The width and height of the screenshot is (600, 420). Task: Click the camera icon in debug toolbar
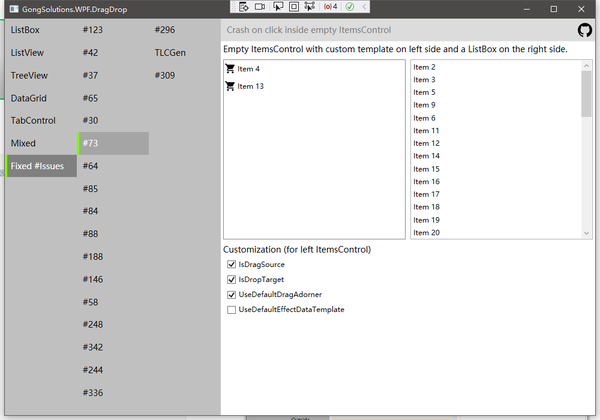260,7
